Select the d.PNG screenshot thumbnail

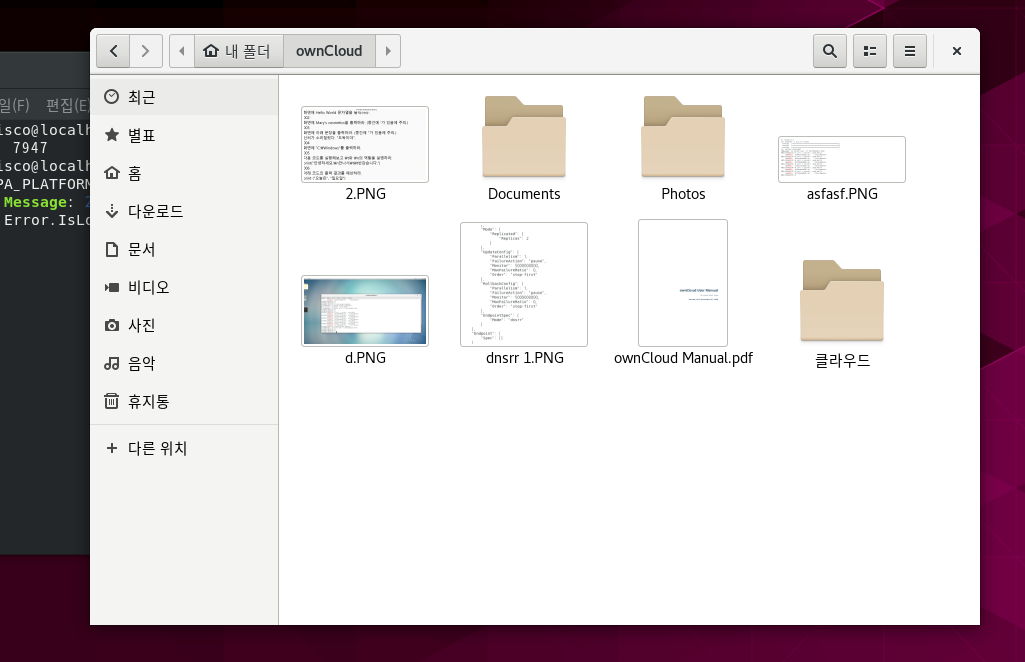click(x=365, y=311)
